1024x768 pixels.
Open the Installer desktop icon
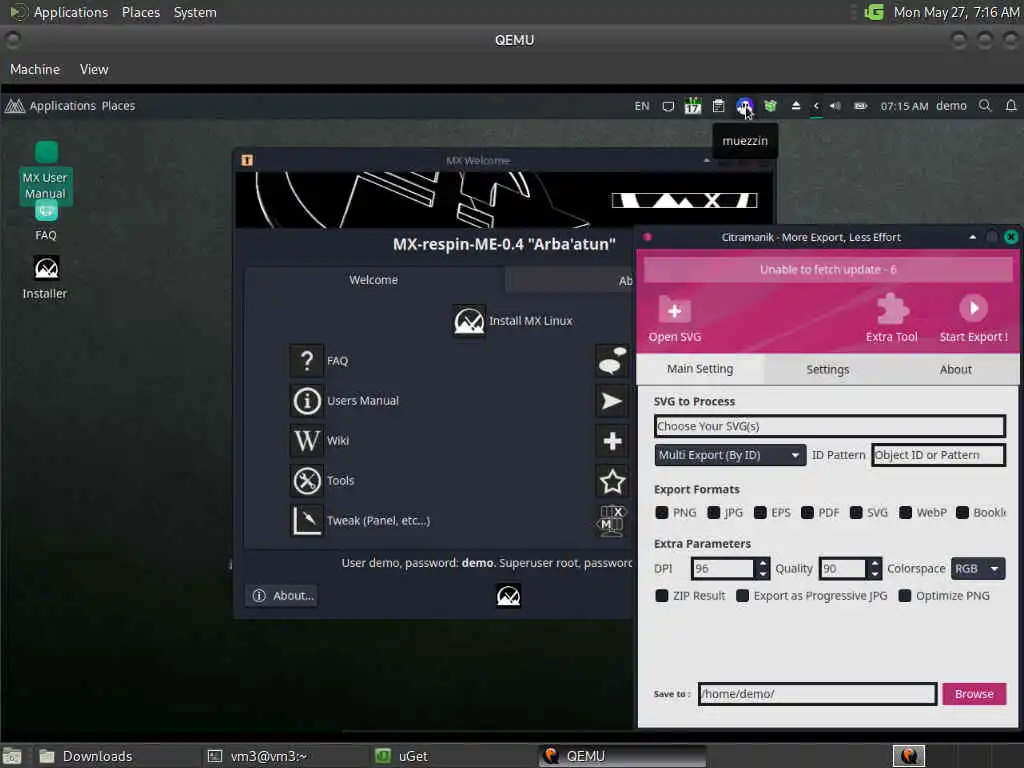[46, 268]
